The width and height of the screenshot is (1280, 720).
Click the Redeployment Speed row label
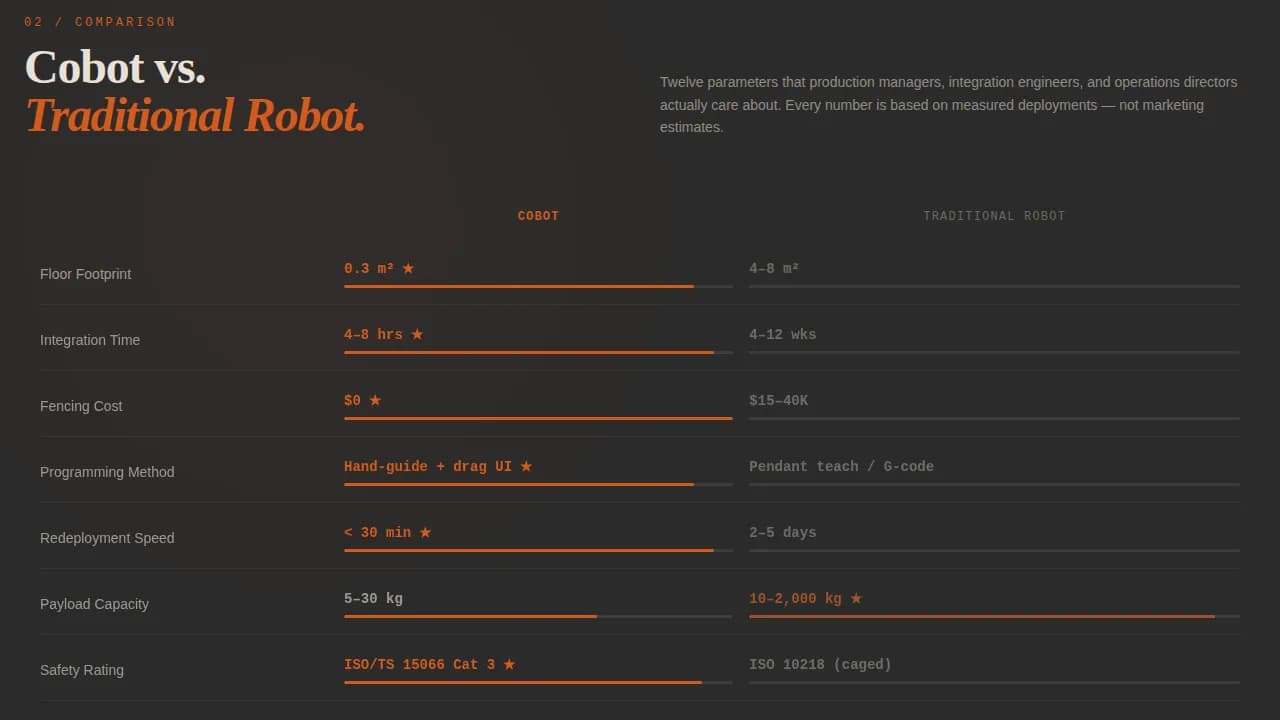[x=107, y=537]
